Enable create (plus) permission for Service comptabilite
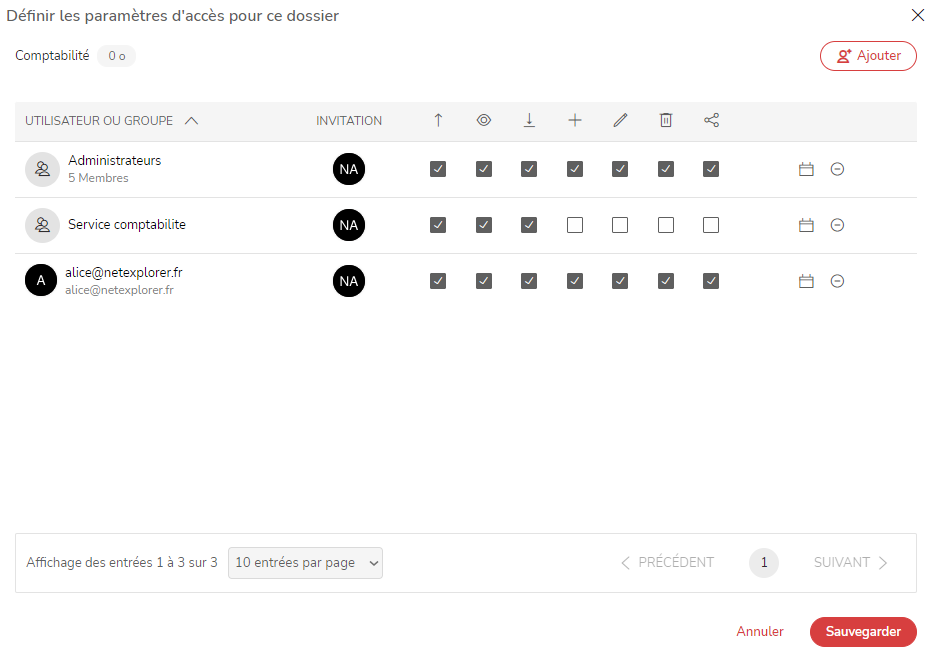The image size is (929, 658). tap(575, 225)
